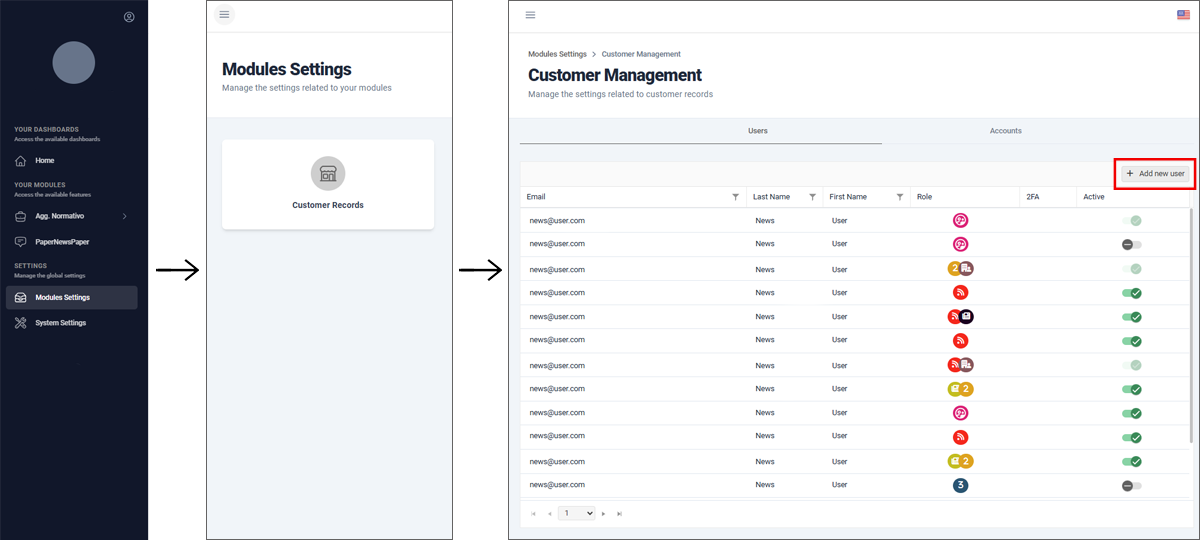This screenshot has height=540, width=1200.
Task: Toggle the hamburger menu in Modules Settings panel
Action: click(224, 14)
